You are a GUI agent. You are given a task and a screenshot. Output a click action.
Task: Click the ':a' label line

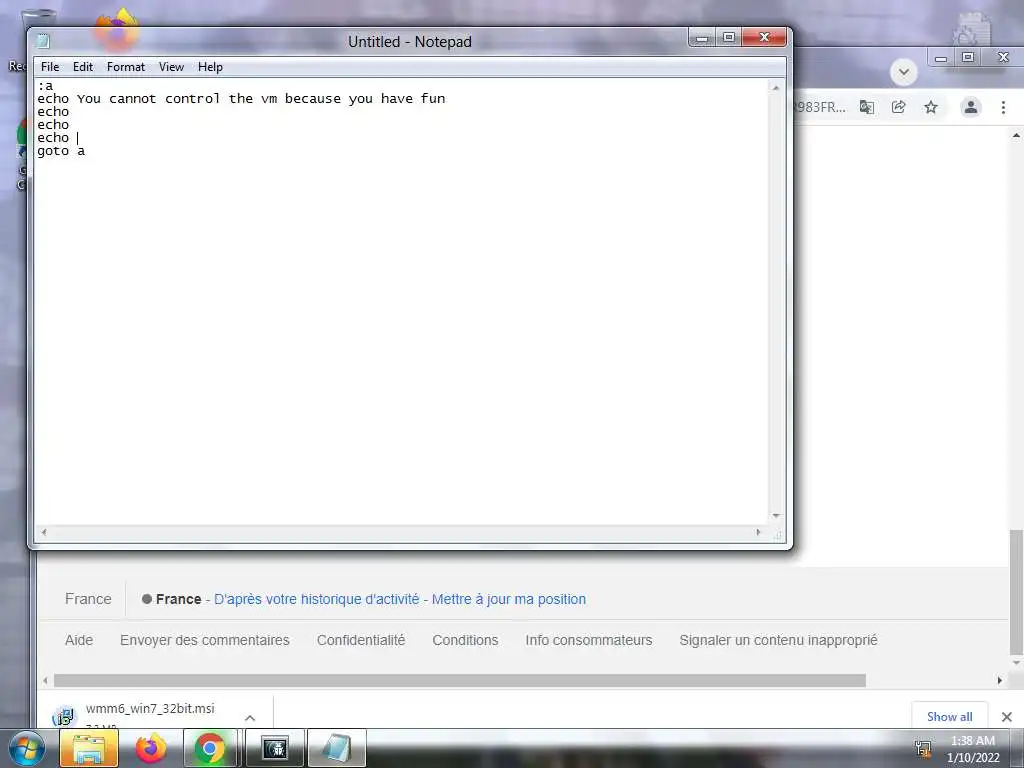[x=45, y=86]
